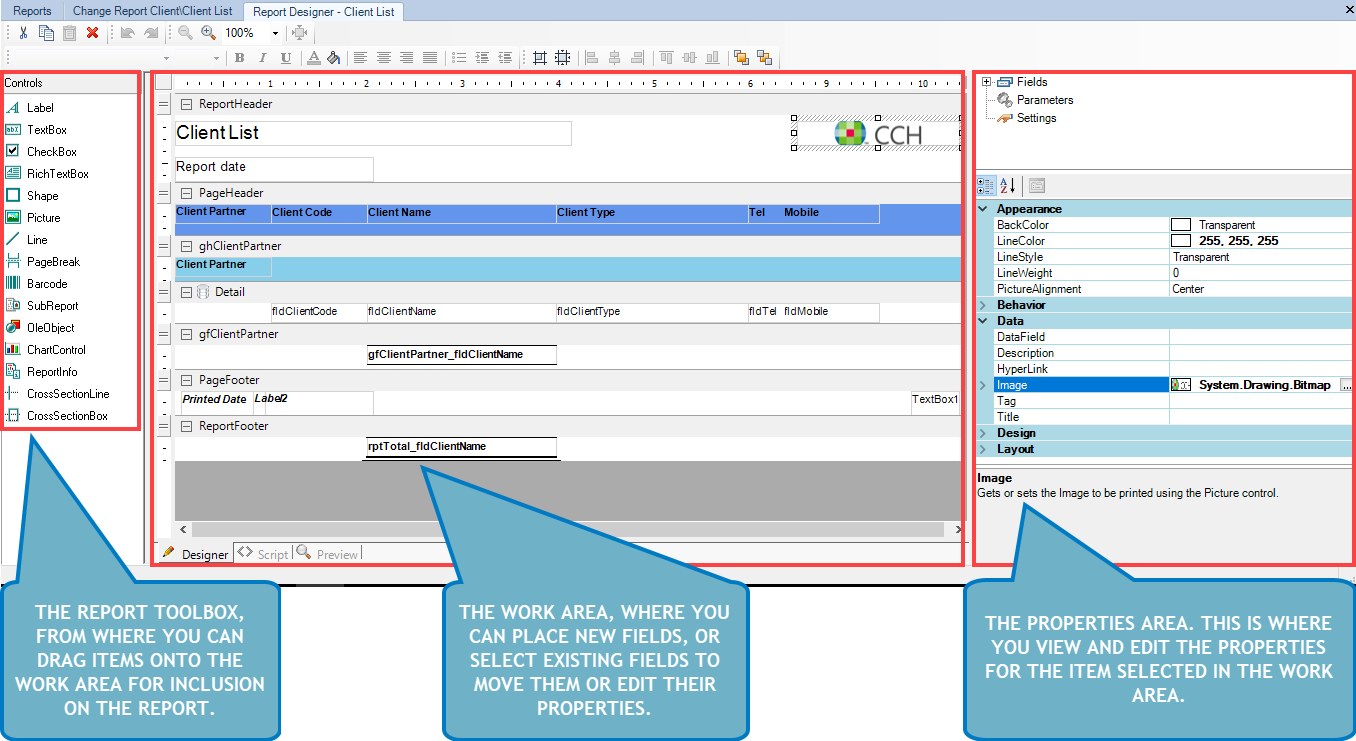Expand the Behavior property category

point(982,305)
